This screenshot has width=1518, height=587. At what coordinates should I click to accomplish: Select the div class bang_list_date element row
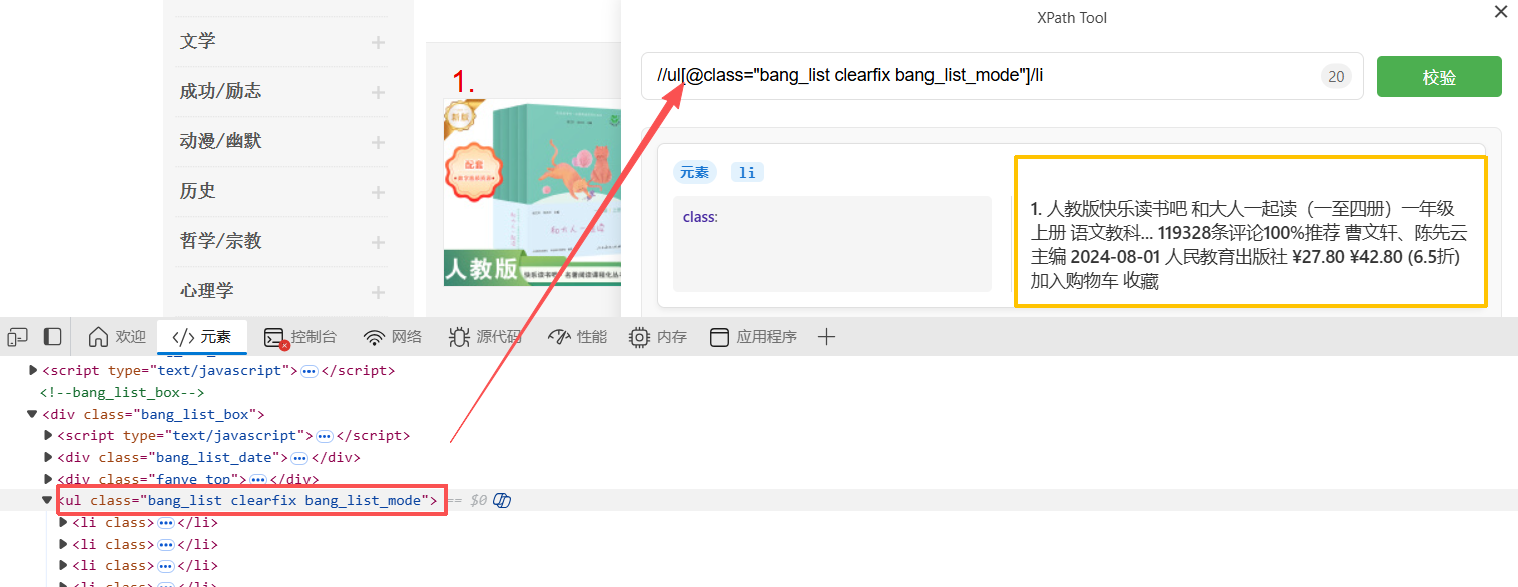[x=209, y=457]
